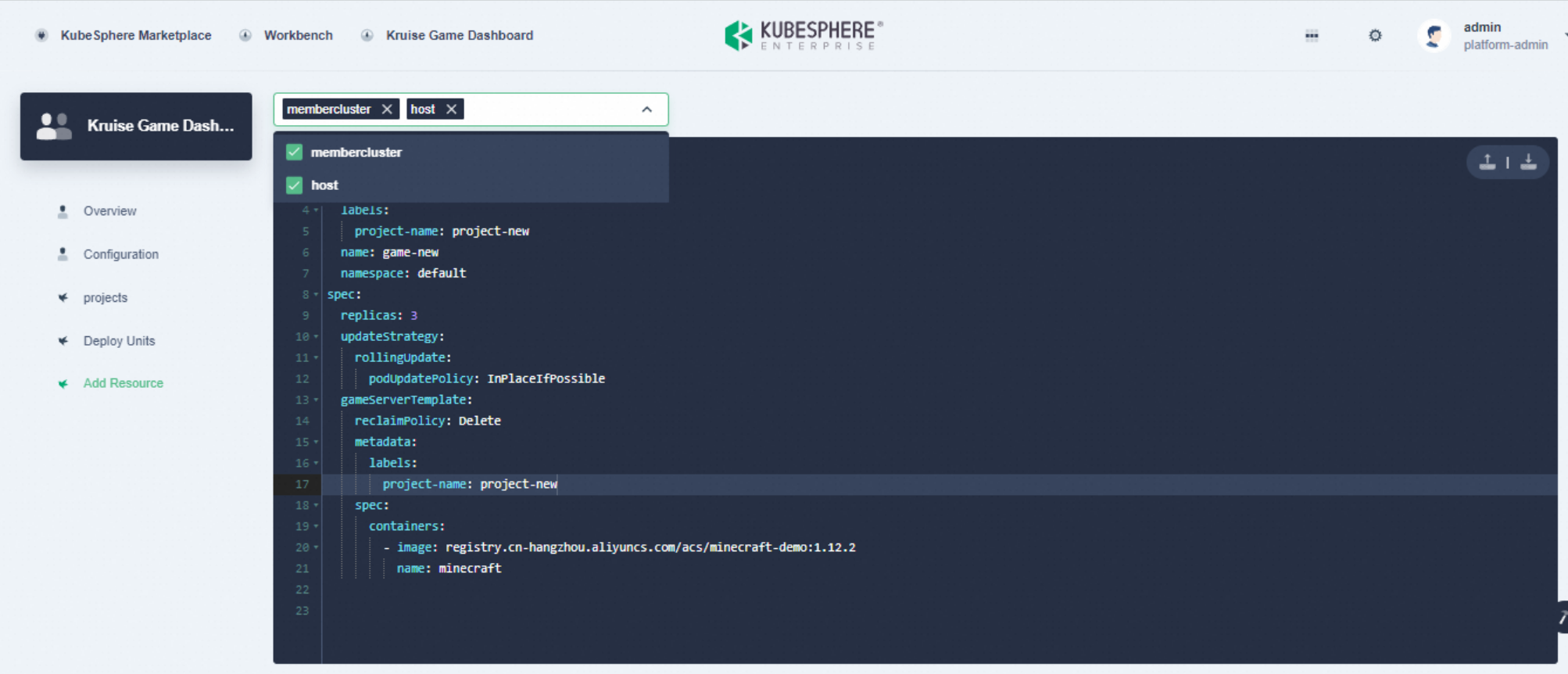Collapse the cluster selector dropdown
This screenshot has width=1568, height=674.
646,109
